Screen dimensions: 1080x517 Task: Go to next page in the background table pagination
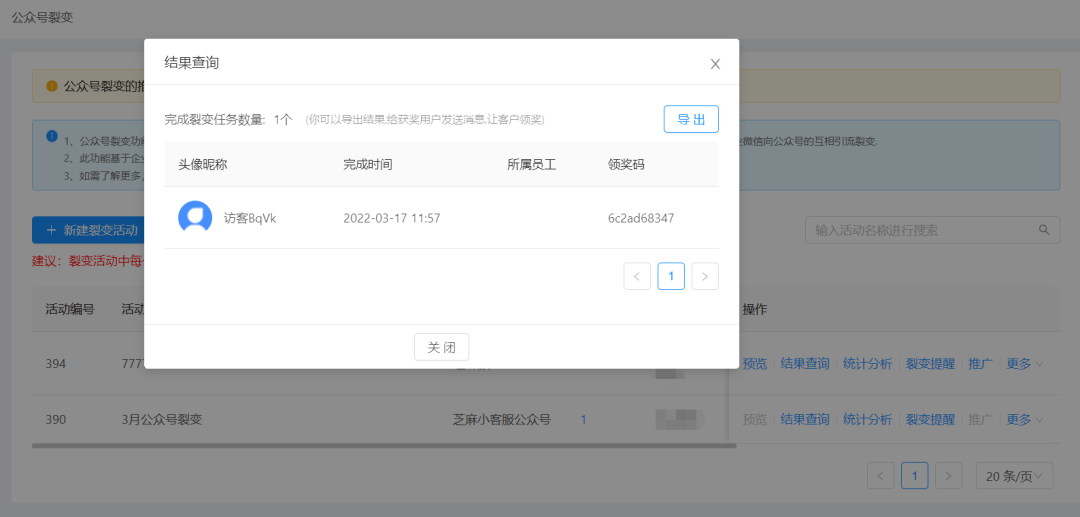point(948,476)
